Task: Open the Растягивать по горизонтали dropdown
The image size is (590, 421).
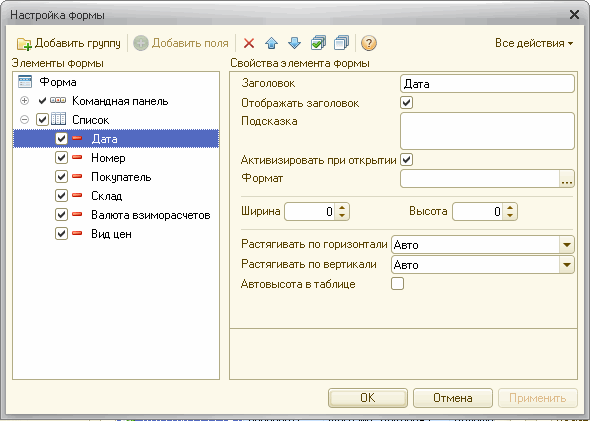Action: [x=567, y=245]
